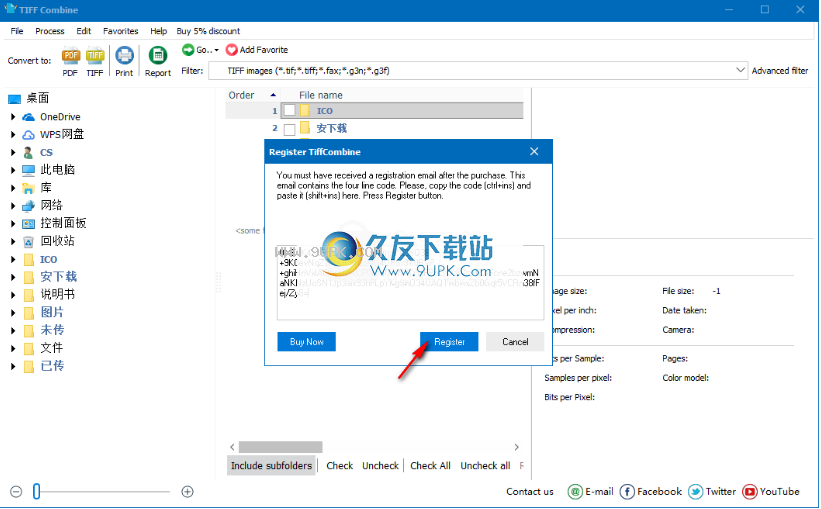Screen dimensions: 821x509
Task: Expand the 库 tree node
Action: pos(13,188)
